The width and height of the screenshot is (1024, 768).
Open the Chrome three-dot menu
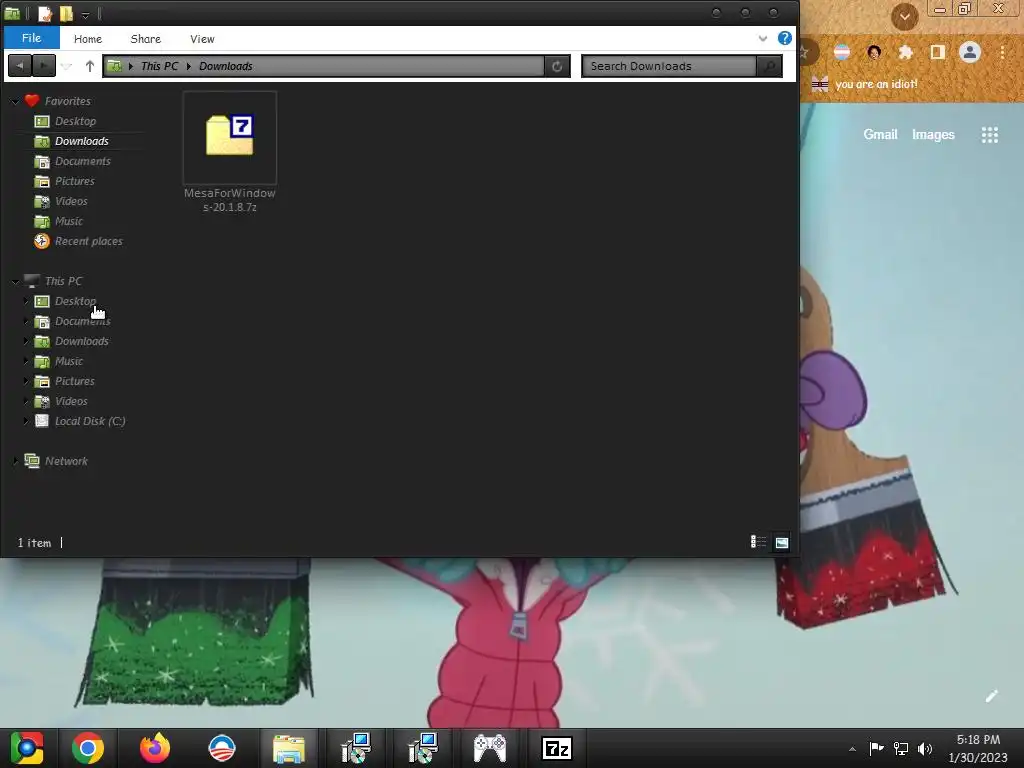click(1002, 52)
